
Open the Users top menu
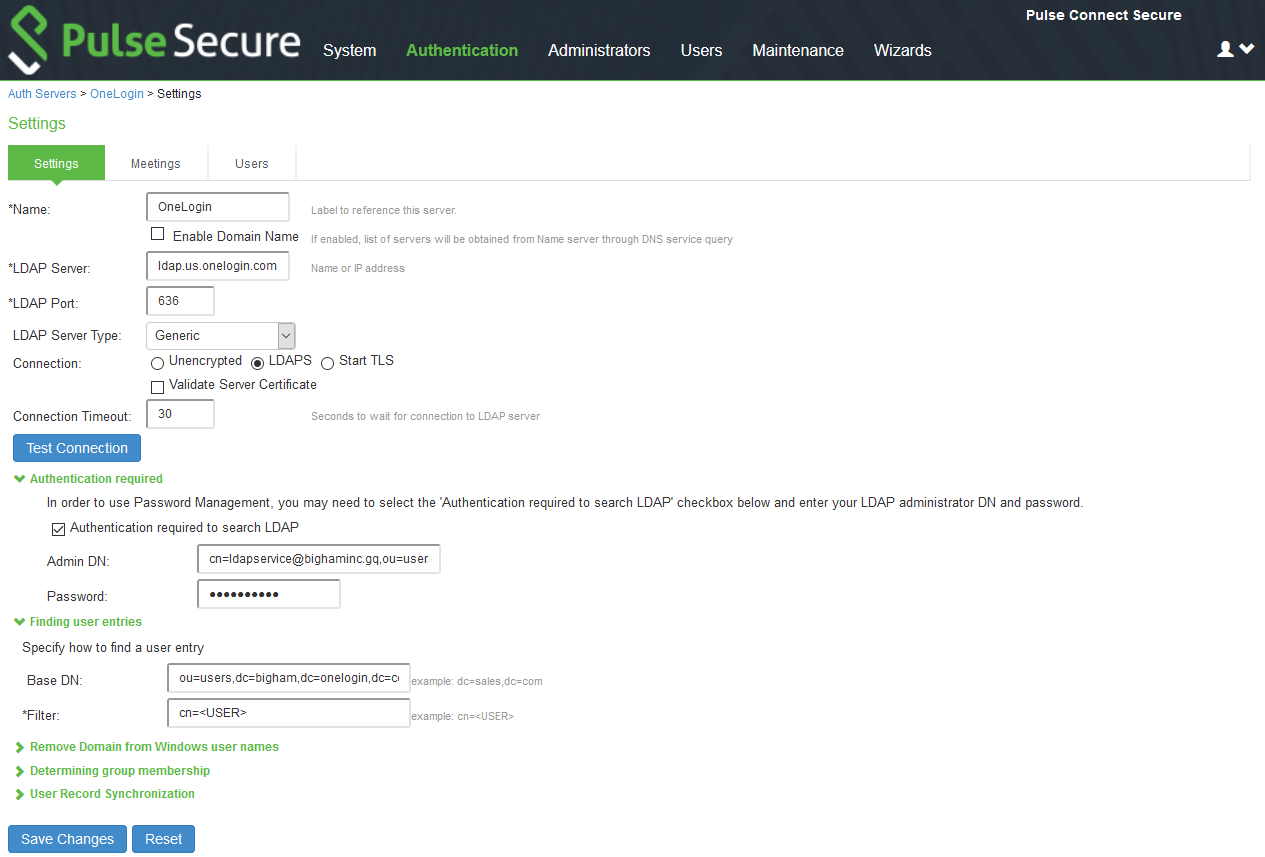click(x=701, y=50)
